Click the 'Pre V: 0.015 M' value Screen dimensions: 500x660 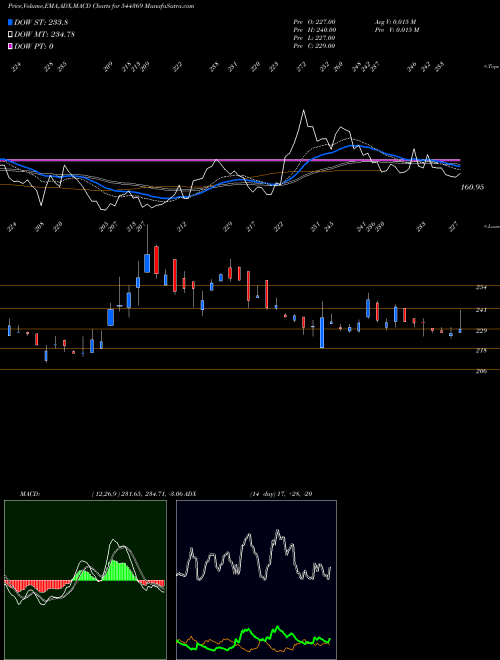(396, 30)
